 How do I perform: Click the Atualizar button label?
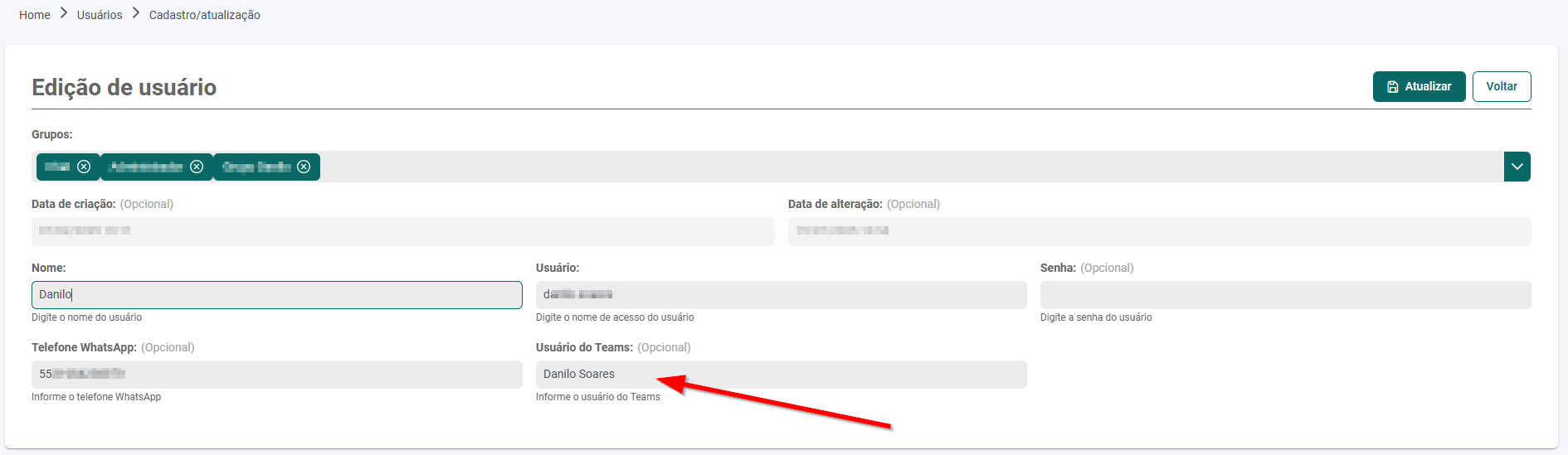(1428, 86)
